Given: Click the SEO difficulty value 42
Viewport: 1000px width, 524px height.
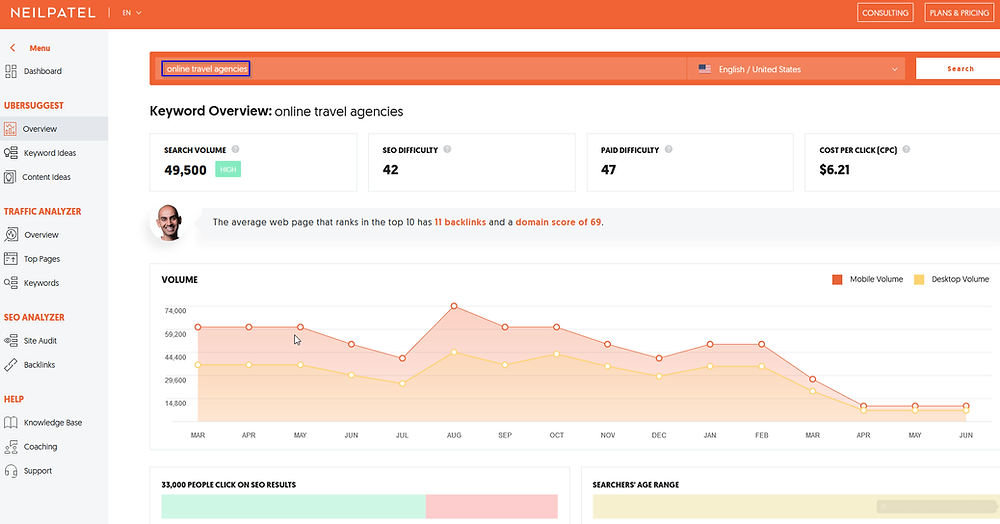Looking at the screenshot, I should pyautogui.click(x=390, y=170).
